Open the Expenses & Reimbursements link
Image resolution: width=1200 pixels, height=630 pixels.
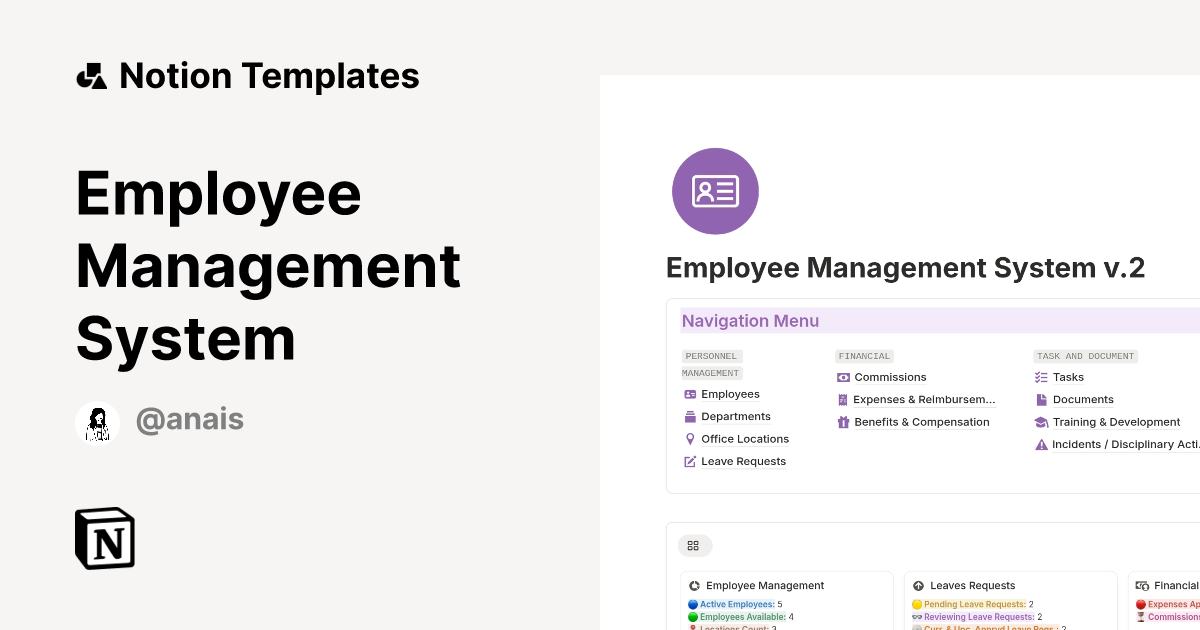click(x=924, y=399)
